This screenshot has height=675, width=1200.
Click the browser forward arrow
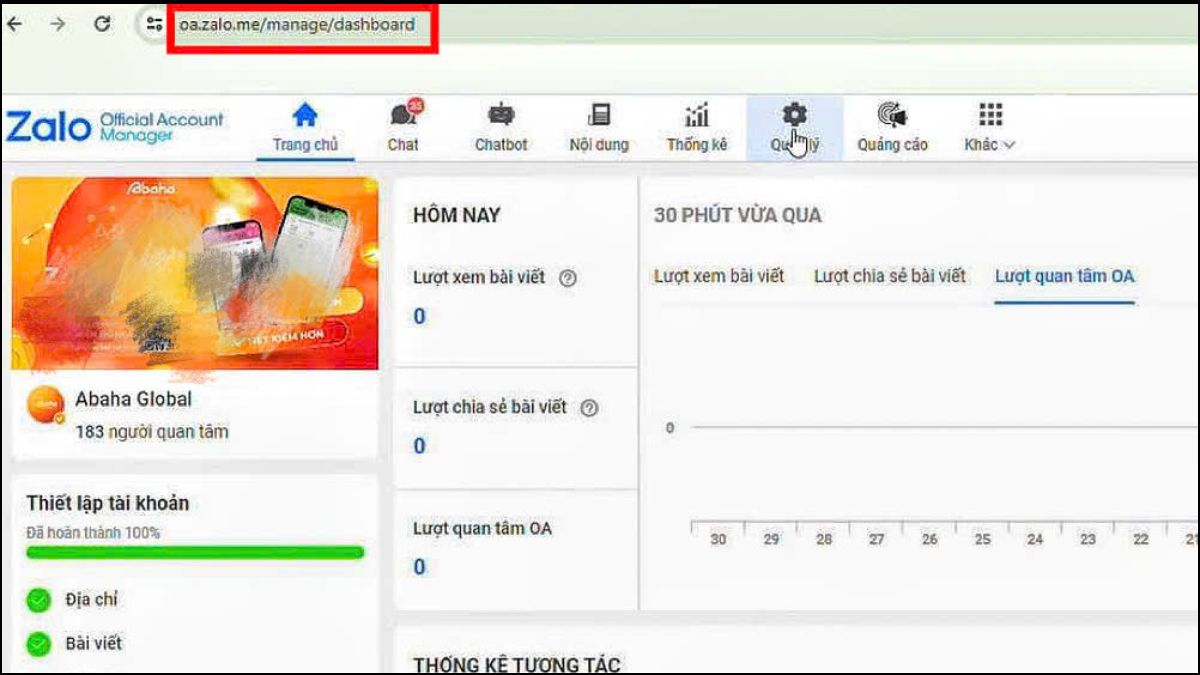(x=57, y=24)
